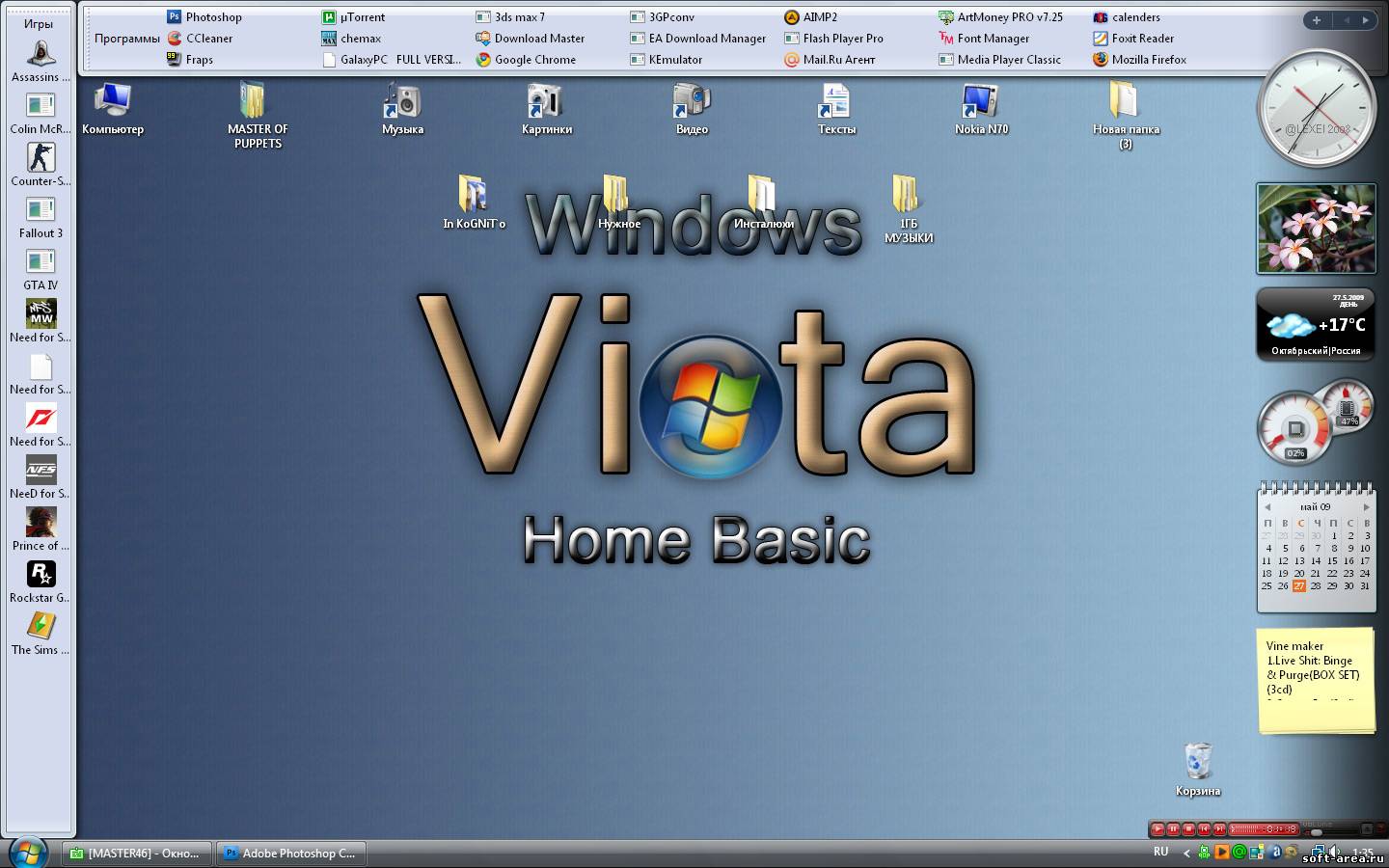
Task: Click the plus button to add sidebar gadgets
Action: tap(1316, 19)
